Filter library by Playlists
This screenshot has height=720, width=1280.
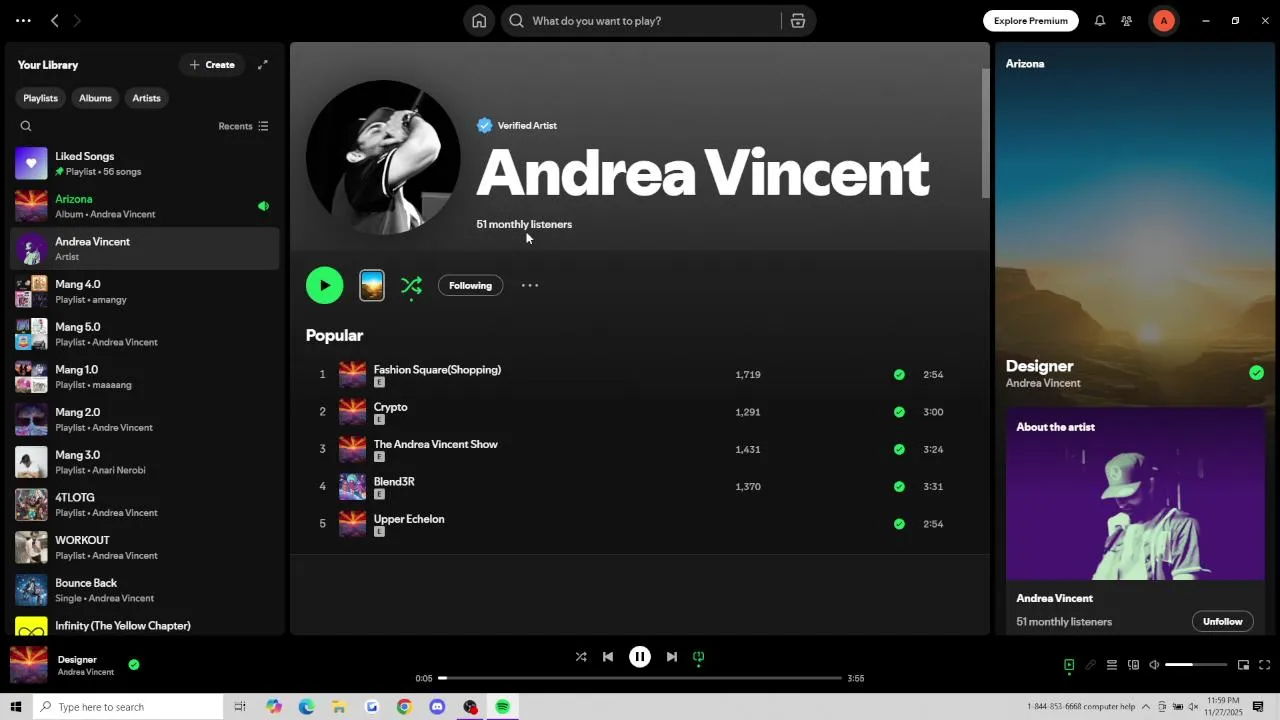pyautogui.click(x=40, y=98)
